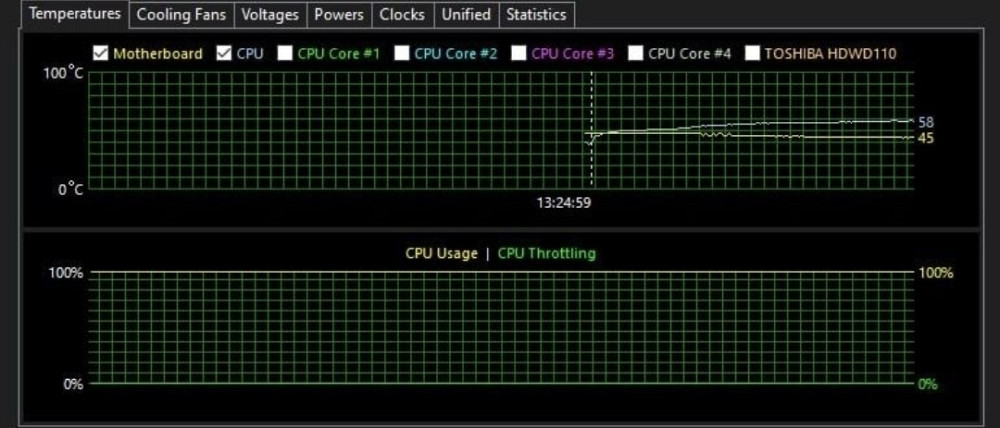Enable the TOSHIBA HDWD110 checkbox
Viewport: 1000px width, 428px height.
click(752, 53)
